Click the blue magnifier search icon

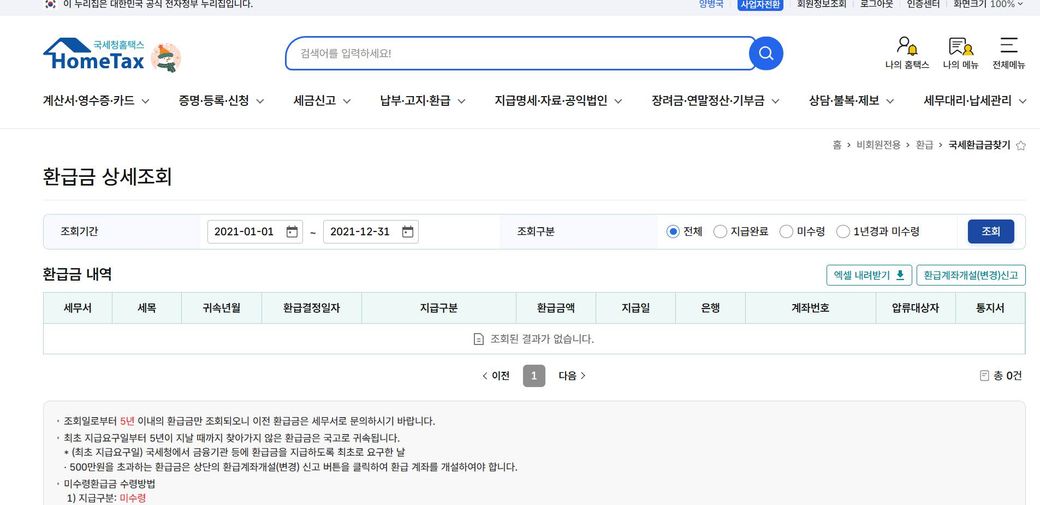click(766, 53)
